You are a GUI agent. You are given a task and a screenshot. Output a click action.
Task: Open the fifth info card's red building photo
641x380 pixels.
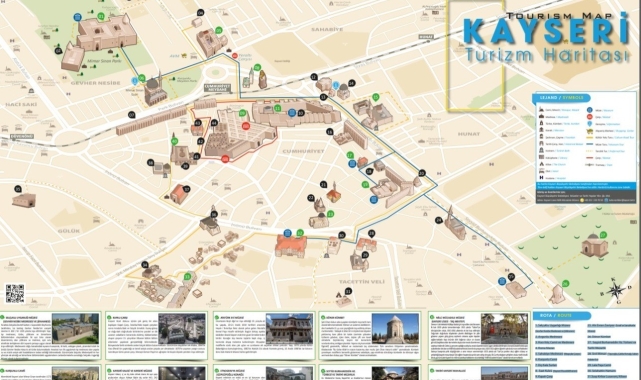click(x=504, y=329)
